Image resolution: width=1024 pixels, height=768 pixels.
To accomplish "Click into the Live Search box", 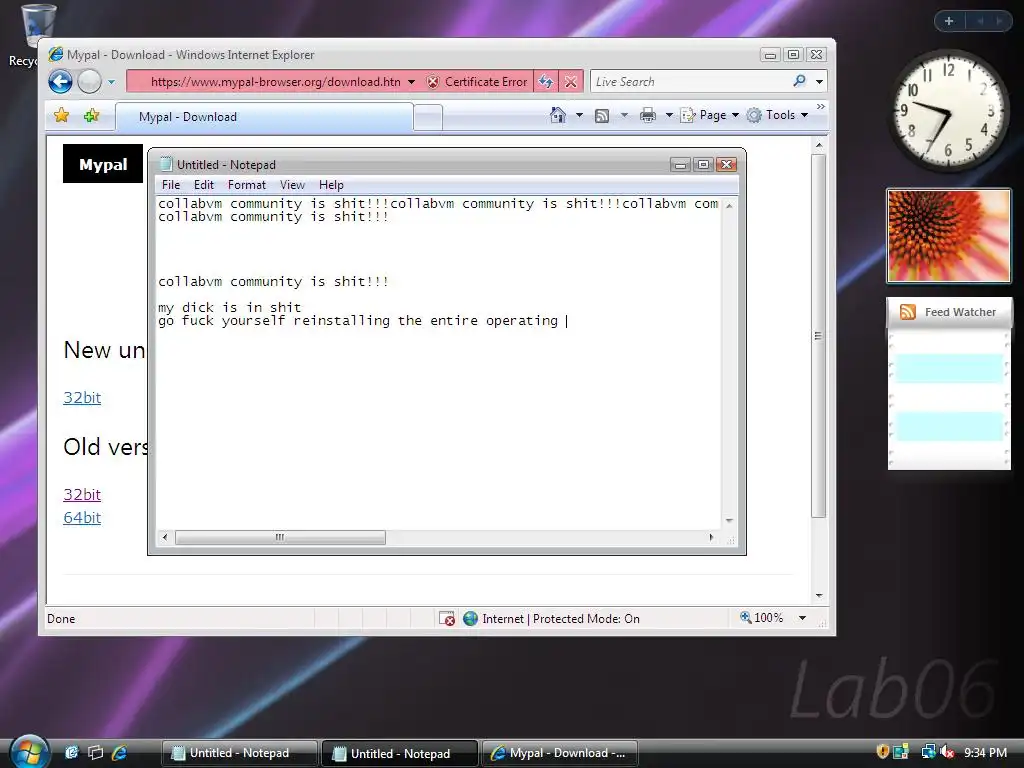I will coord(689,82).
